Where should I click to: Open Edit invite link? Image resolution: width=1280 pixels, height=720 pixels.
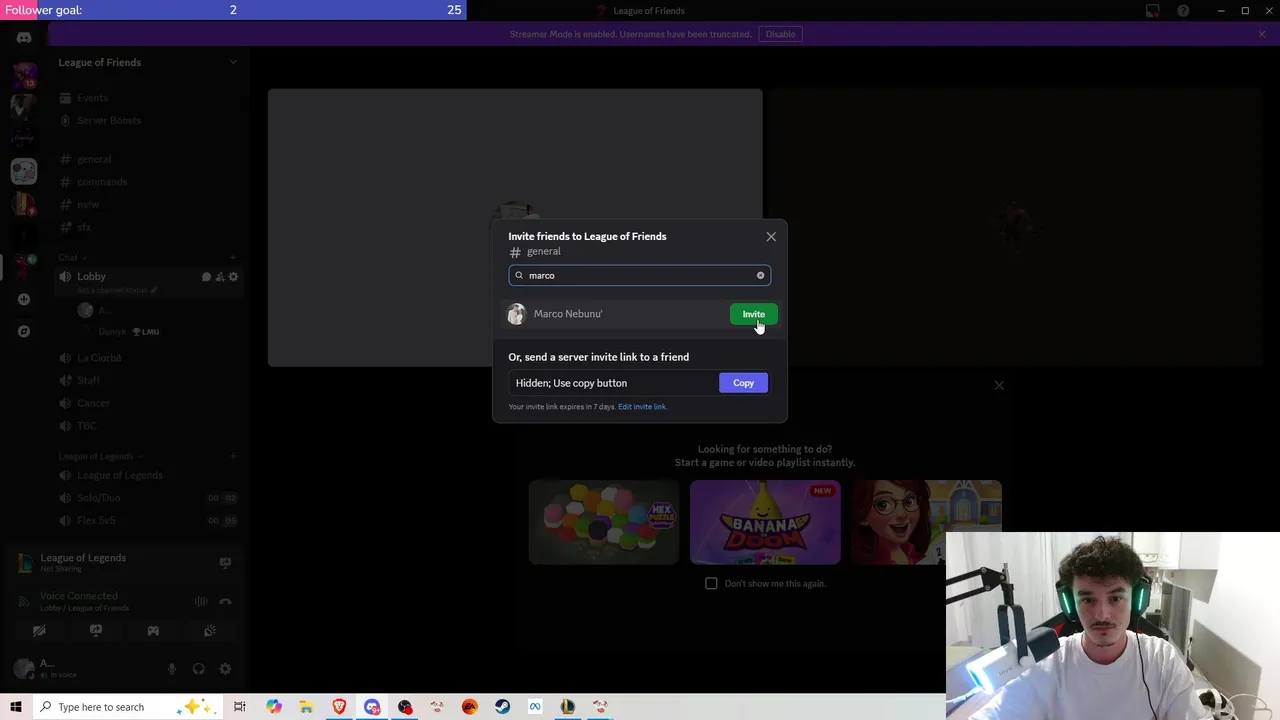click(642, 407)
